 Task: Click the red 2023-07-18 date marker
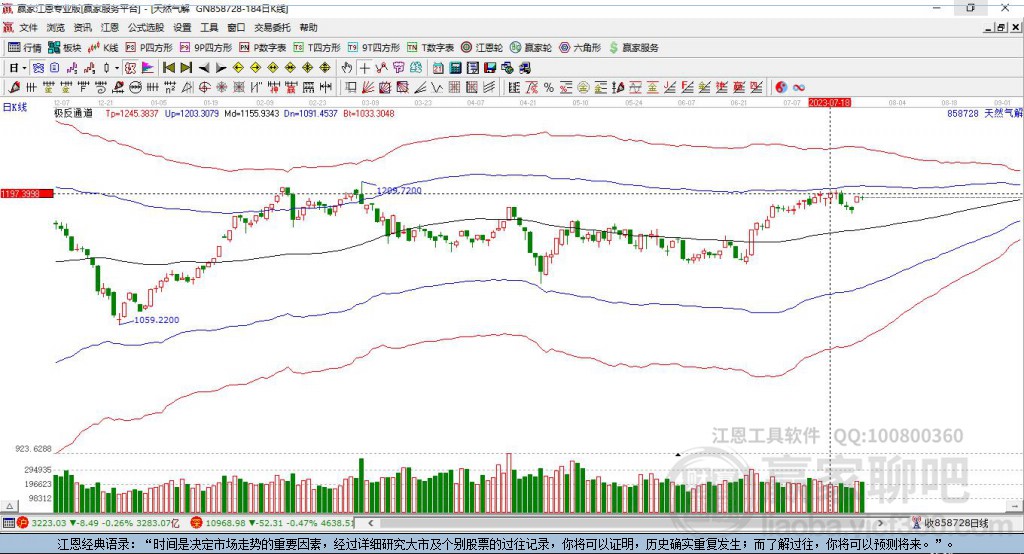(829, 102)
